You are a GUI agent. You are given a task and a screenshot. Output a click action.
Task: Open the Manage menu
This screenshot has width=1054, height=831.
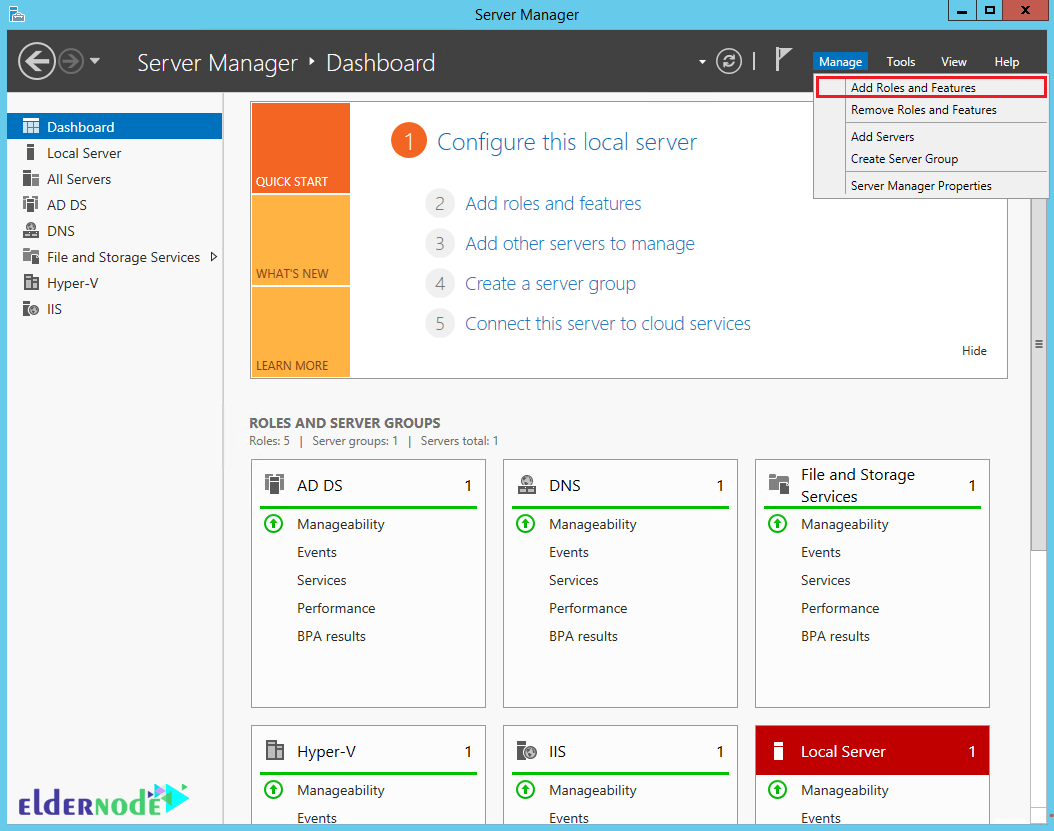pos(840,62)
